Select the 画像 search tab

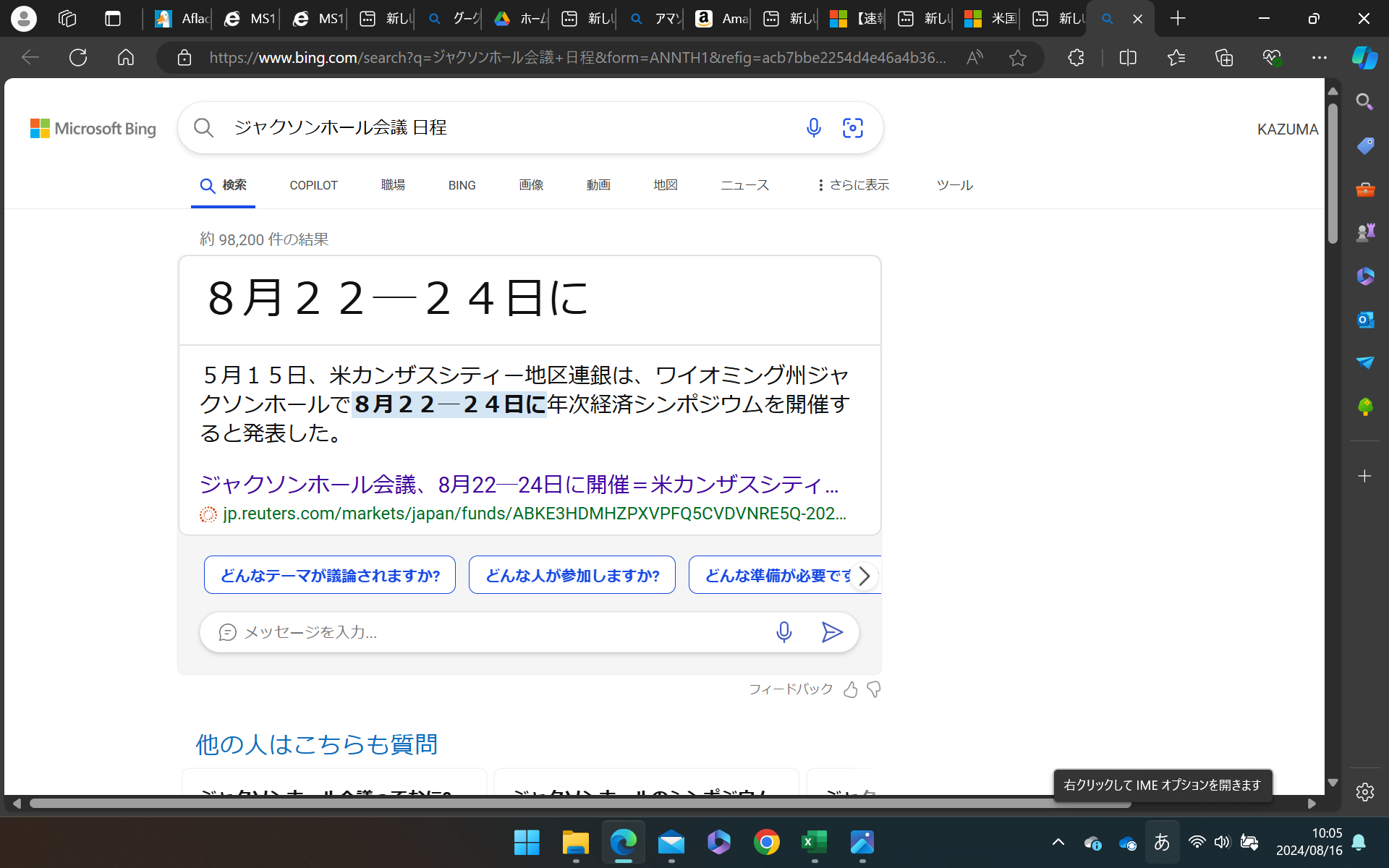[x=531, y=185]
